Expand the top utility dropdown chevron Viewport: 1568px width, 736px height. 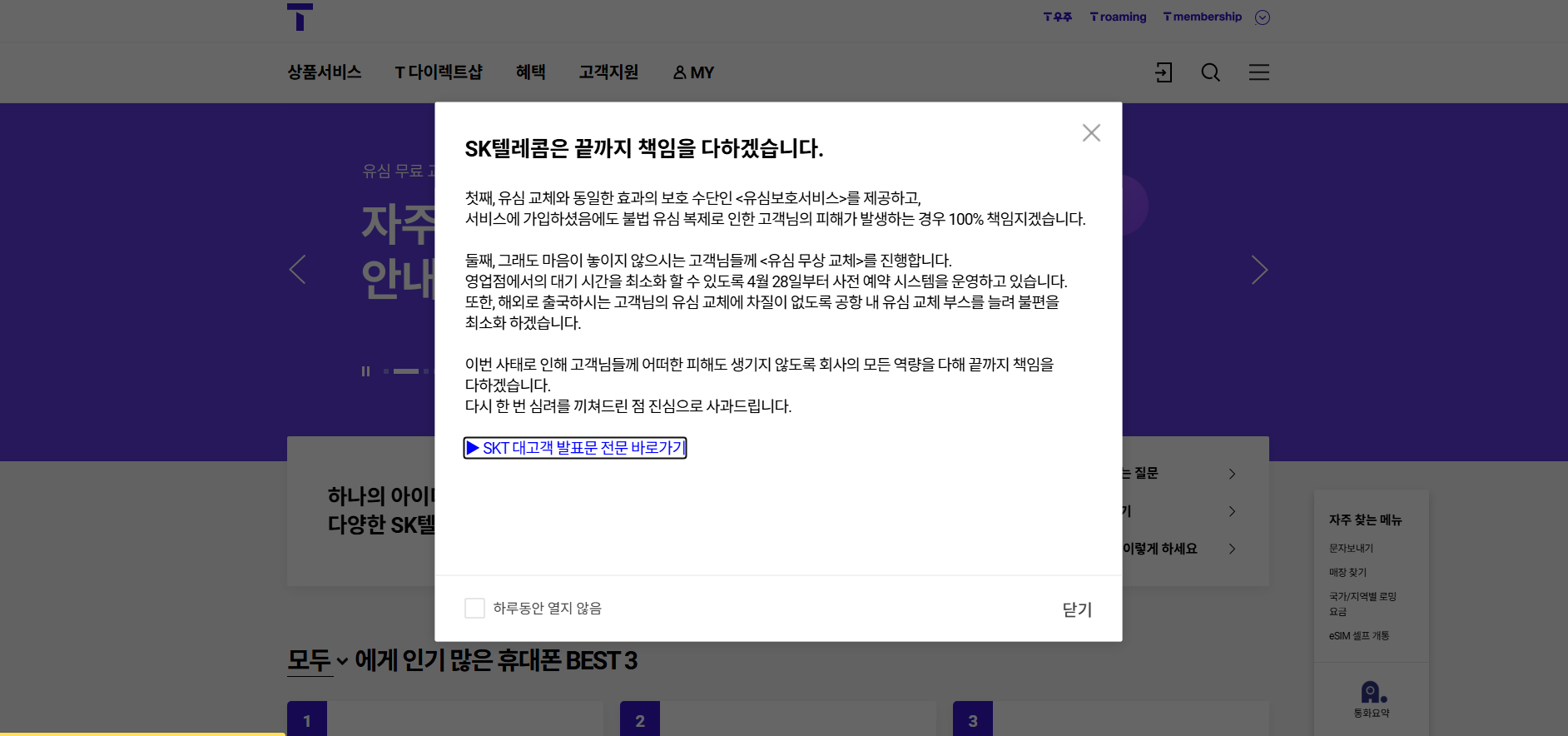tap(1263, 17)
